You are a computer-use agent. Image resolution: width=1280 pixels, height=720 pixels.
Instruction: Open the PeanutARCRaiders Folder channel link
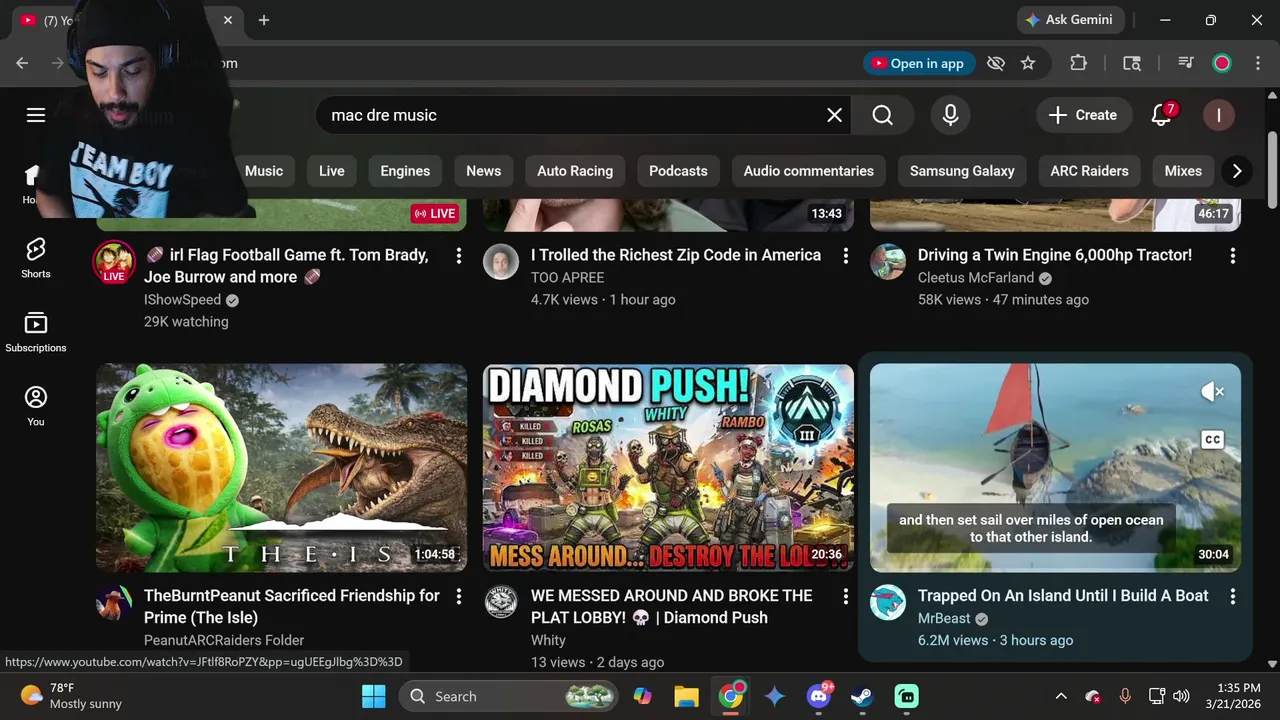tap(224, 640)
